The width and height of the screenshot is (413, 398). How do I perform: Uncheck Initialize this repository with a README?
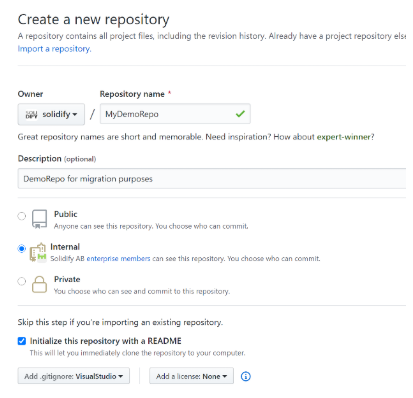(22, 341)
